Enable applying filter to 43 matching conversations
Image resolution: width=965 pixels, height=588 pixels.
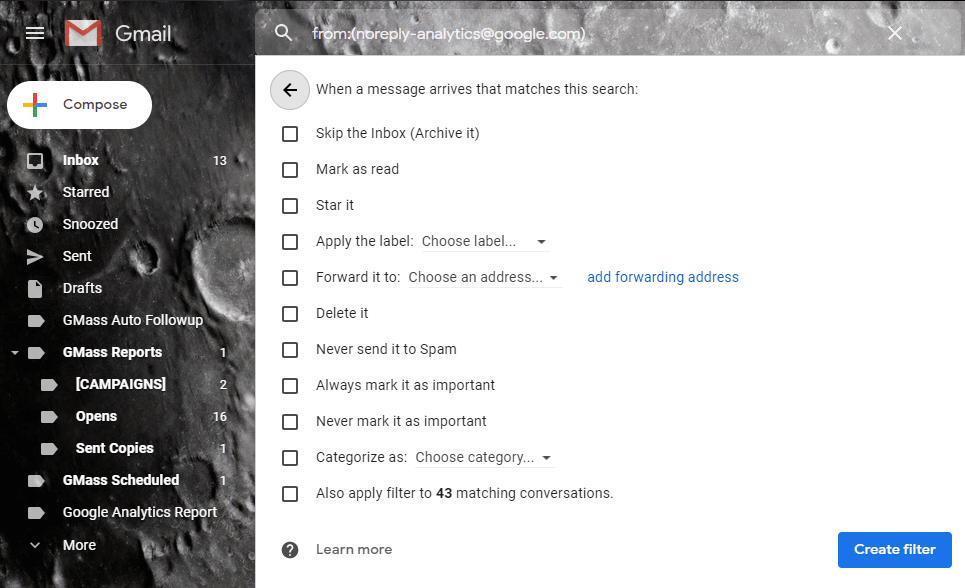[x=290, y=493]
